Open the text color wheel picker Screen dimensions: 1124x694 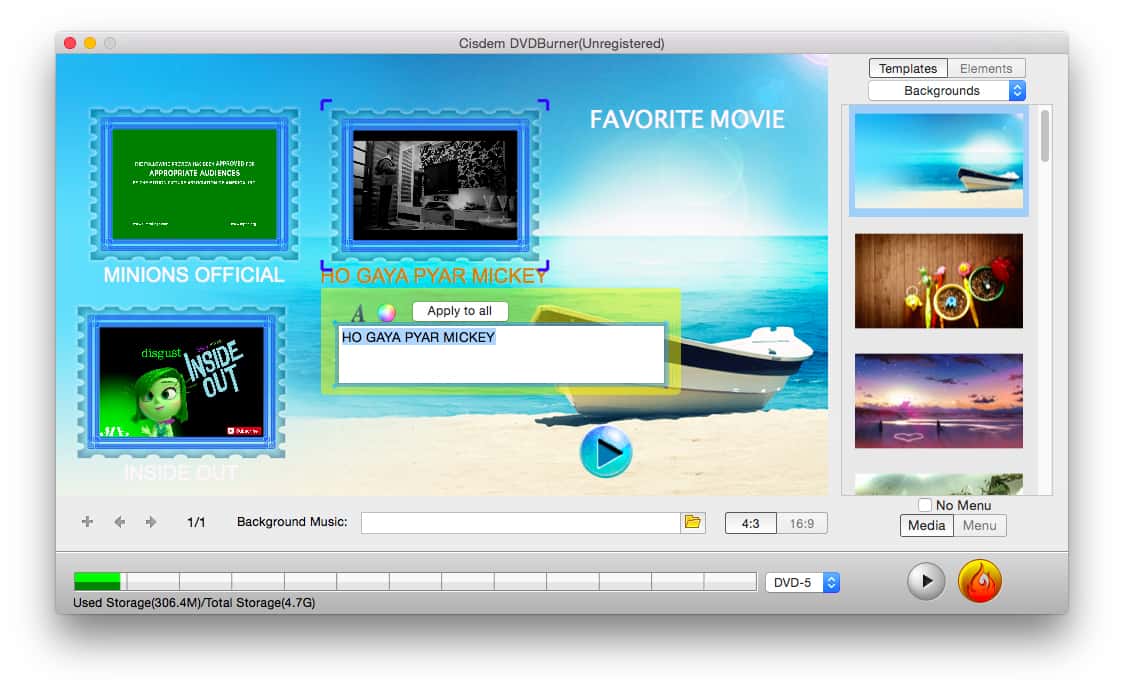coord(386,312)
